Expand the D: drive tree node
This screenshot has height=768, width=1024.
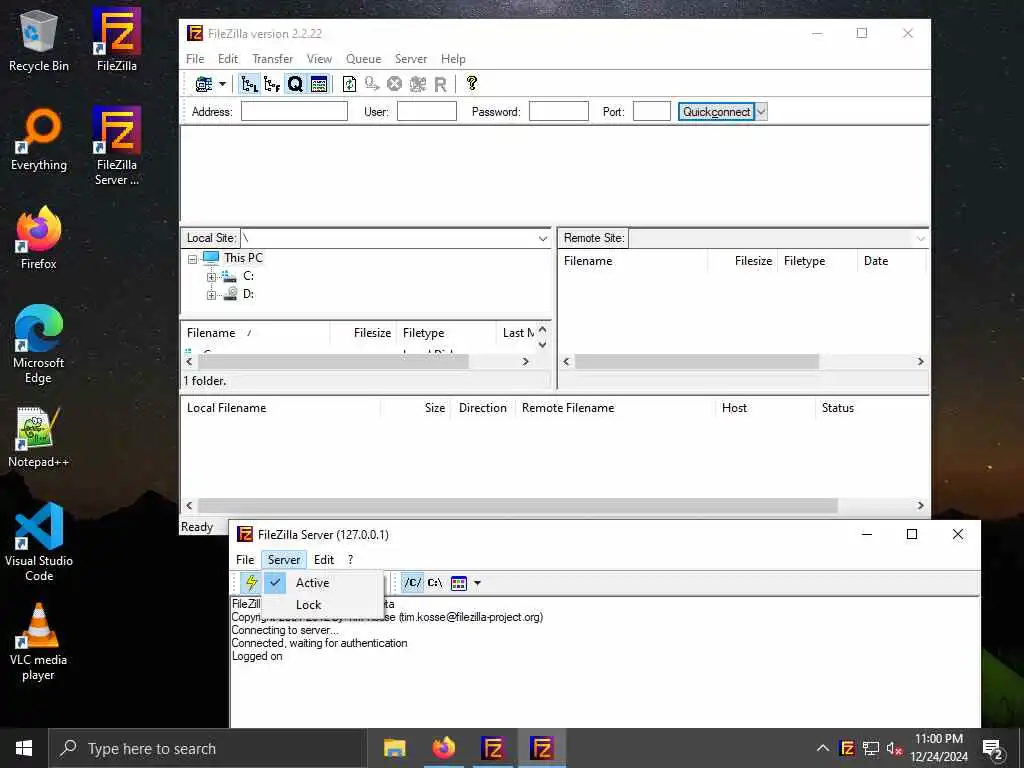tap(211, 295)
